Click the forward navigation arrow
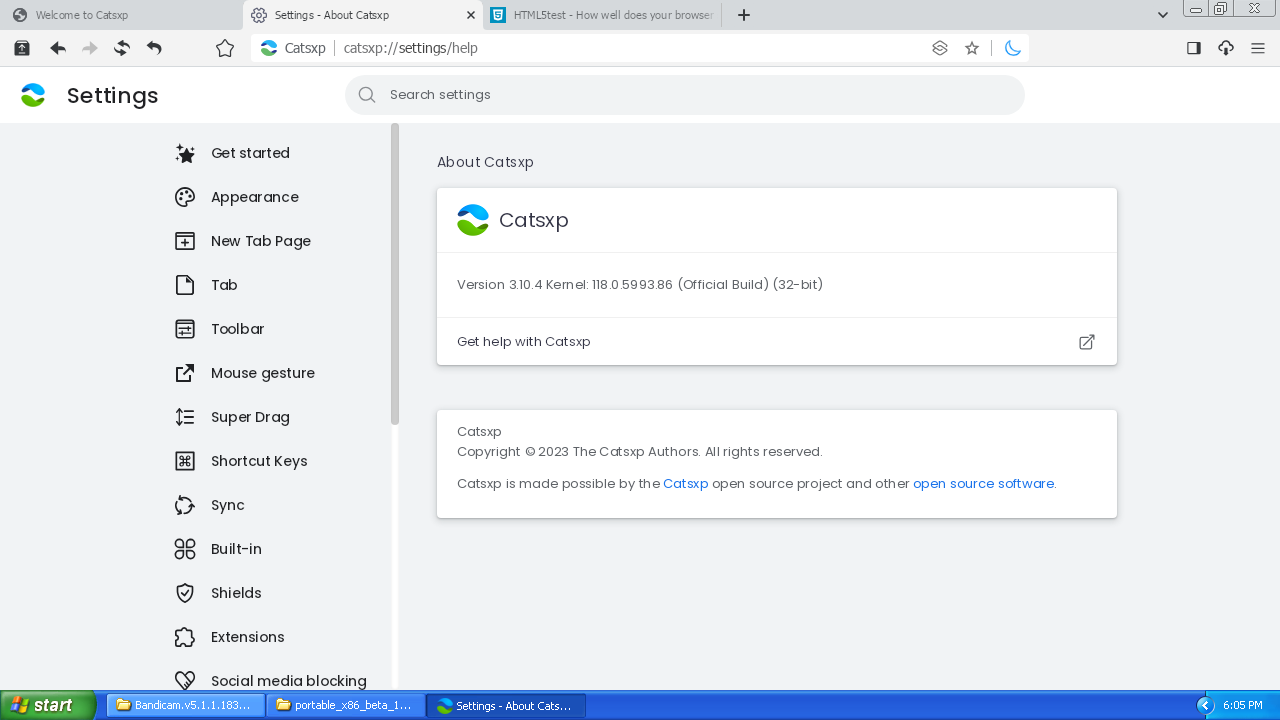Image resolution: width=1280 pixels, height=720 pixels. click(x=90, y=48)
